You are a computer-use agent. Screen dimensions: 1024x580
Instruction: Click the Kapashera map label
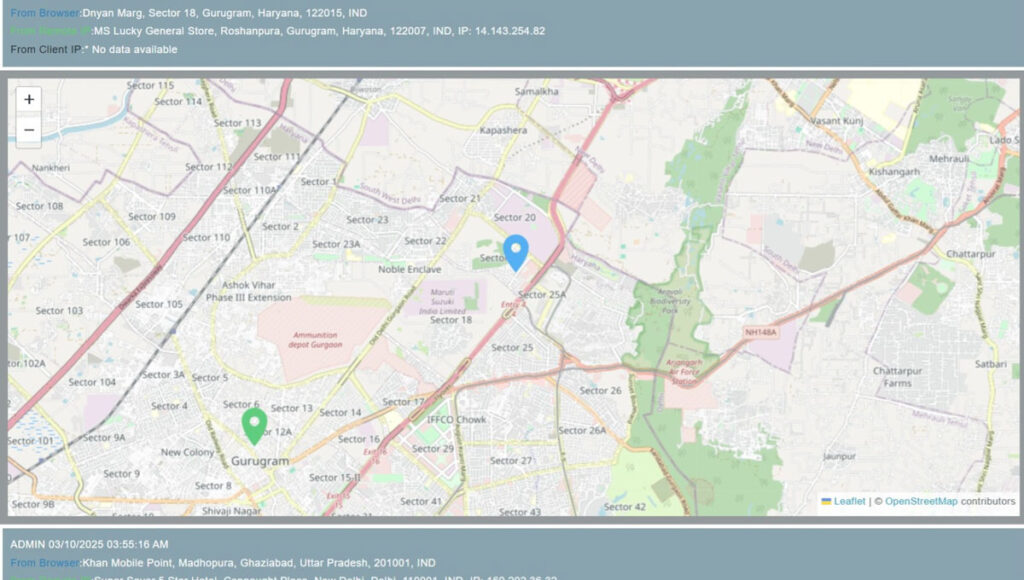click(x=503, y=131)
